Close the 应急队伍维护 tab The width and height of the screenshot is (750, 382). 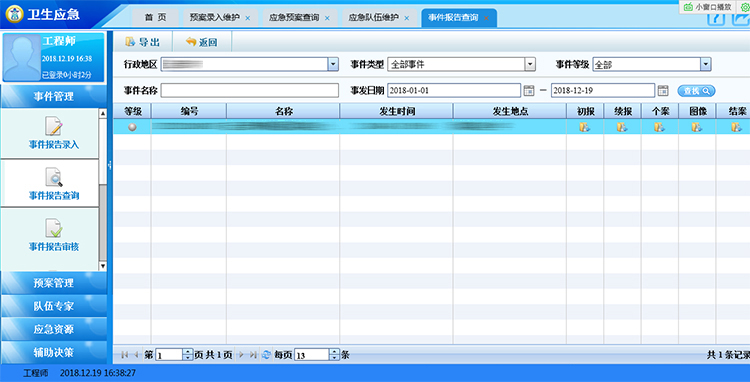click(407, 18)
